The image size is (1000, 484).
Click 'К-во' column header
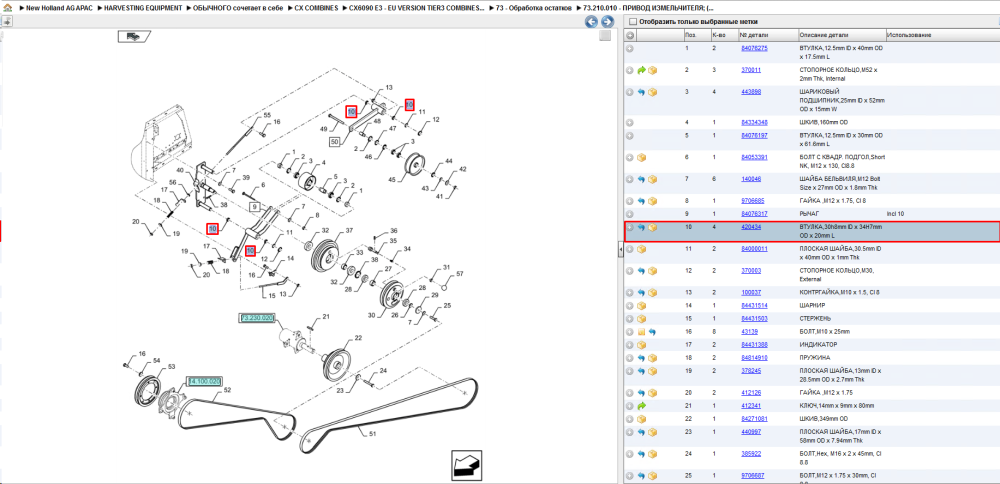pos(724,35)
